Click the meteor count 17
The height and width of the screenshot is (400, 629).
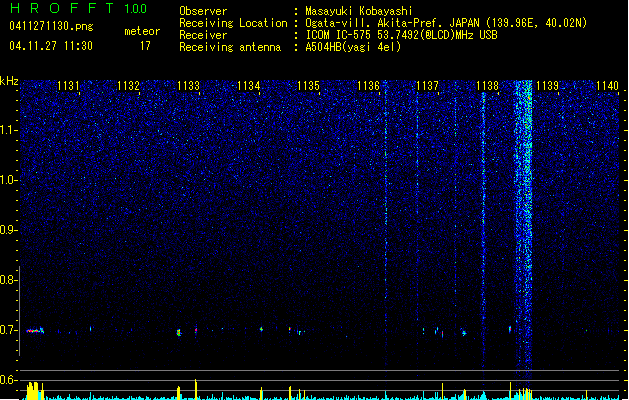coord(145,46)
